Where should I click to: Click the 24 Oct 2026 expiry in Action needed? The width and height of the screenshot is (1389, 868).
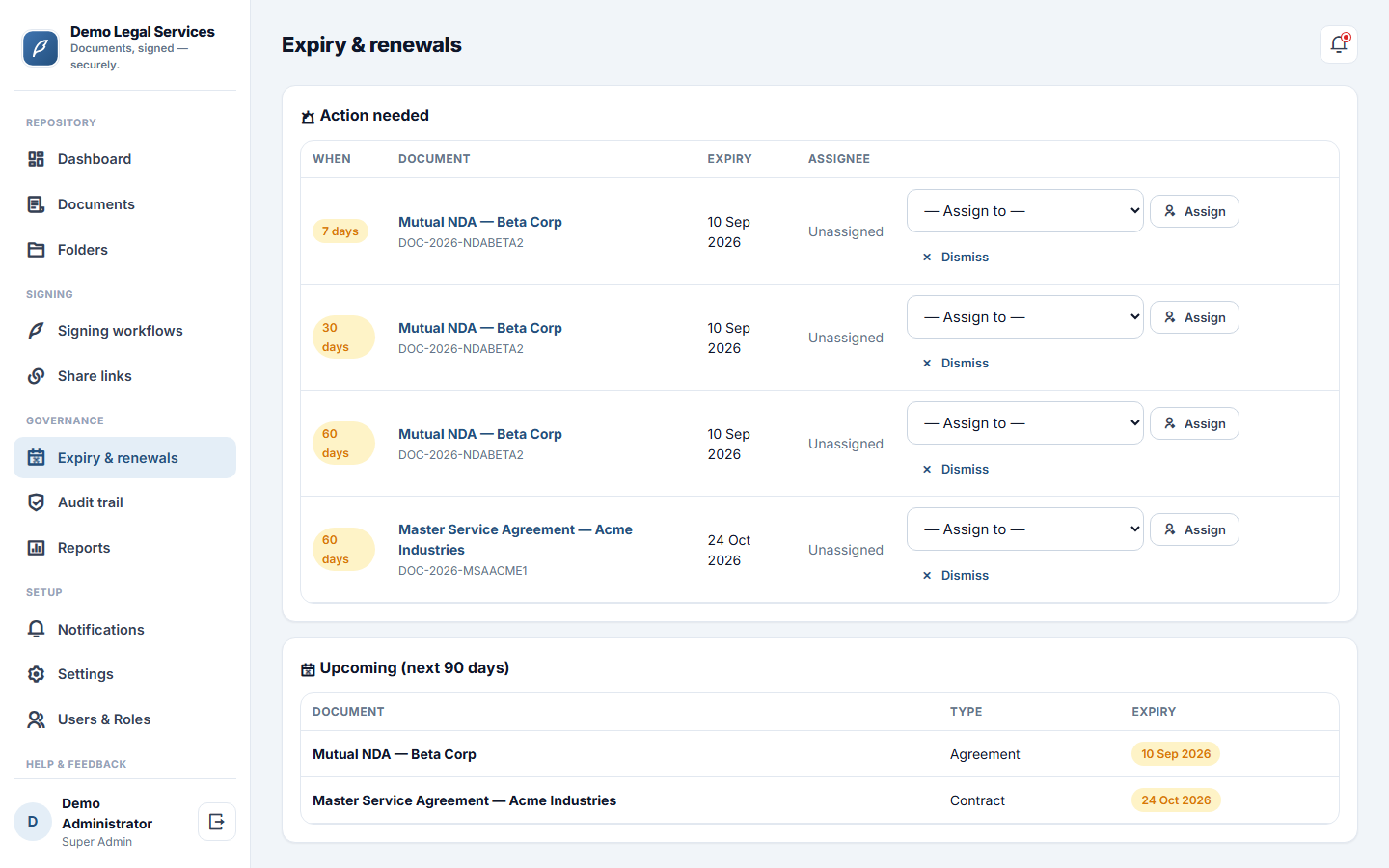tap(729, 551)
